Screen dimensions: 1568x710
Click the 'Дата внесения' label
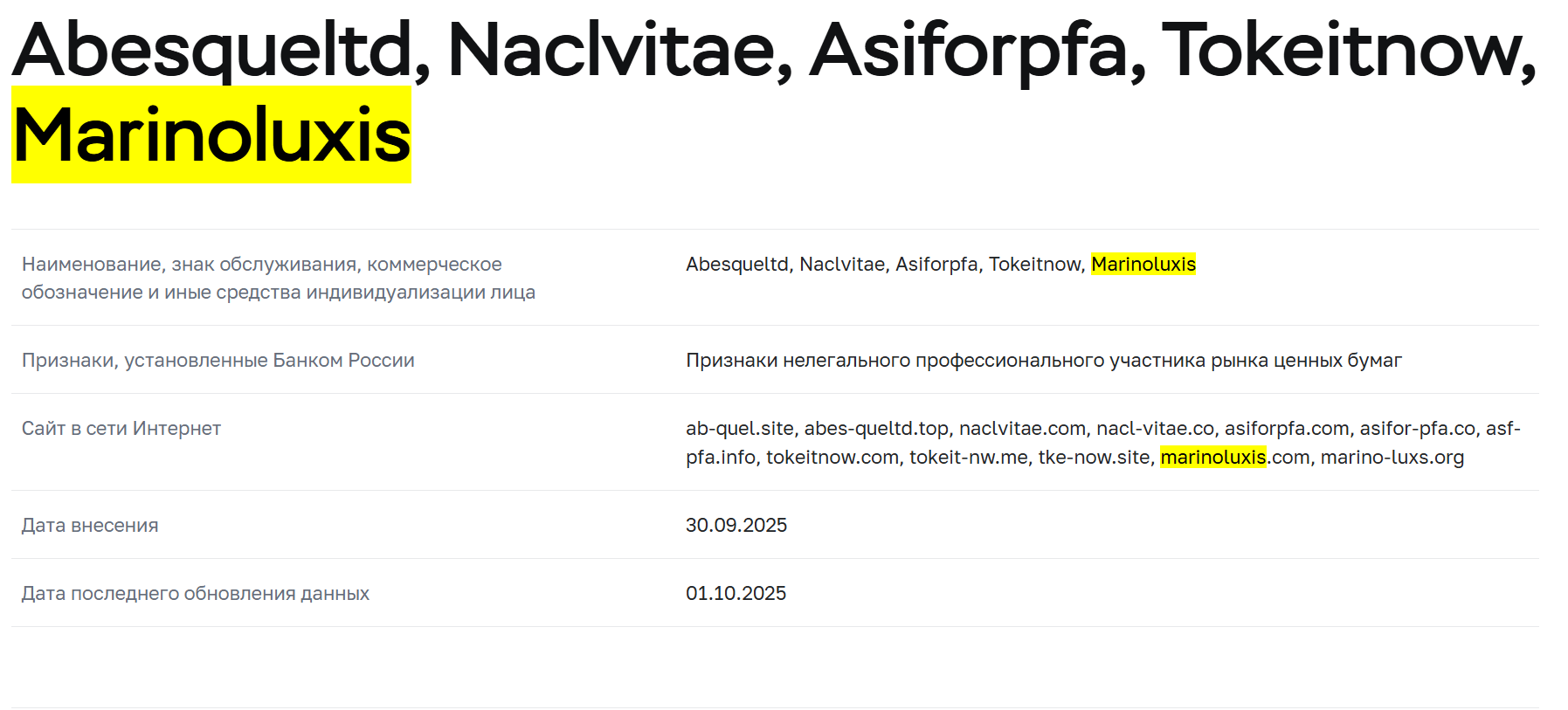pos(90,526)
